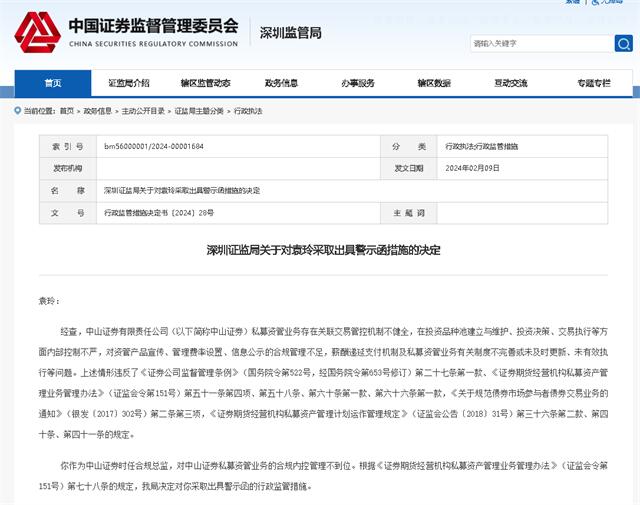
Task: Click the article heading 深圳证监局关于对袁玲采取出具警示函措施的决定
Action: [323, 250]
